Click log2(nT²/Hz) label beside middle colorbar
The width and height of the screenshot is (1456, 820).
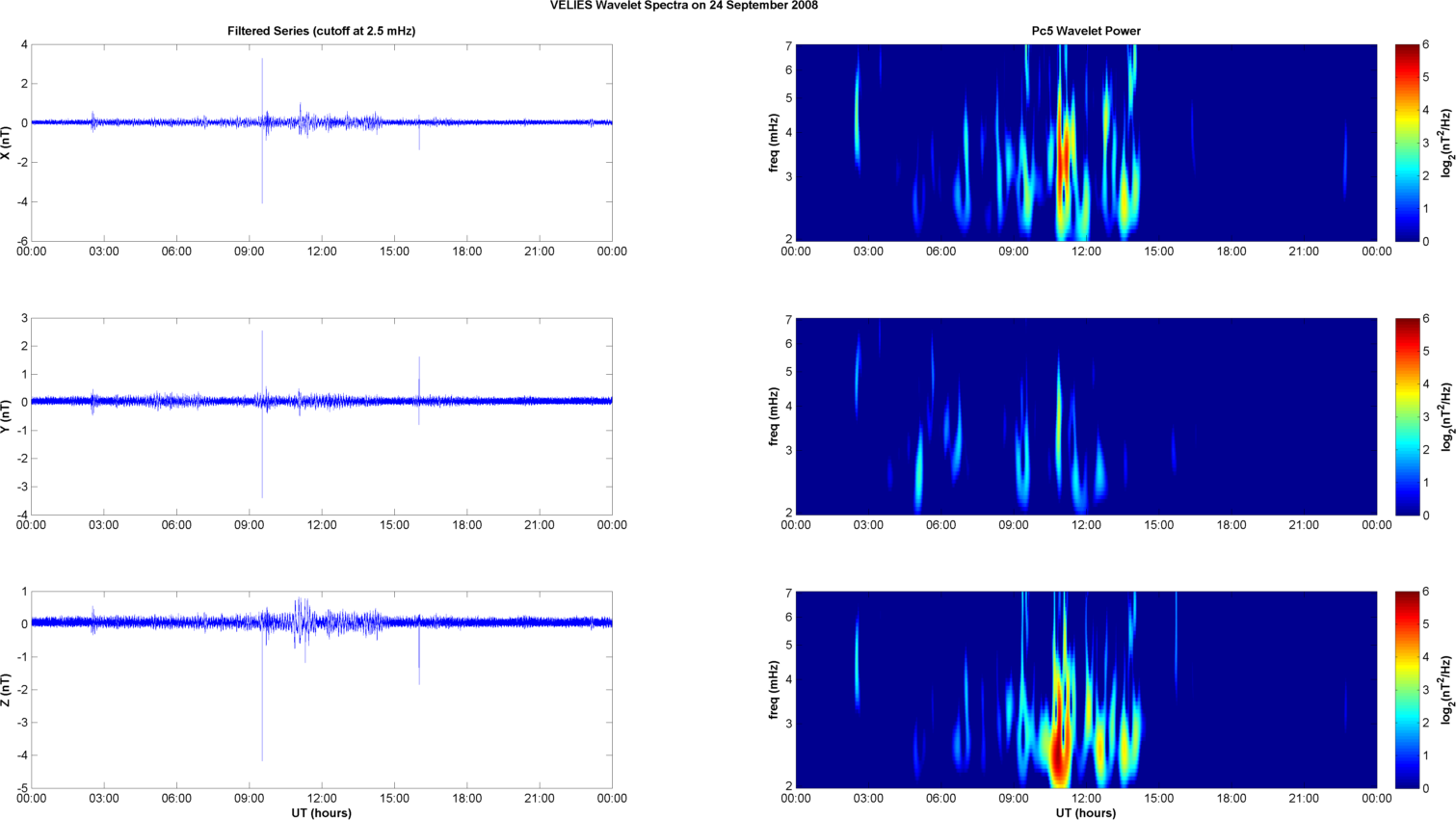coord(1445,416)
